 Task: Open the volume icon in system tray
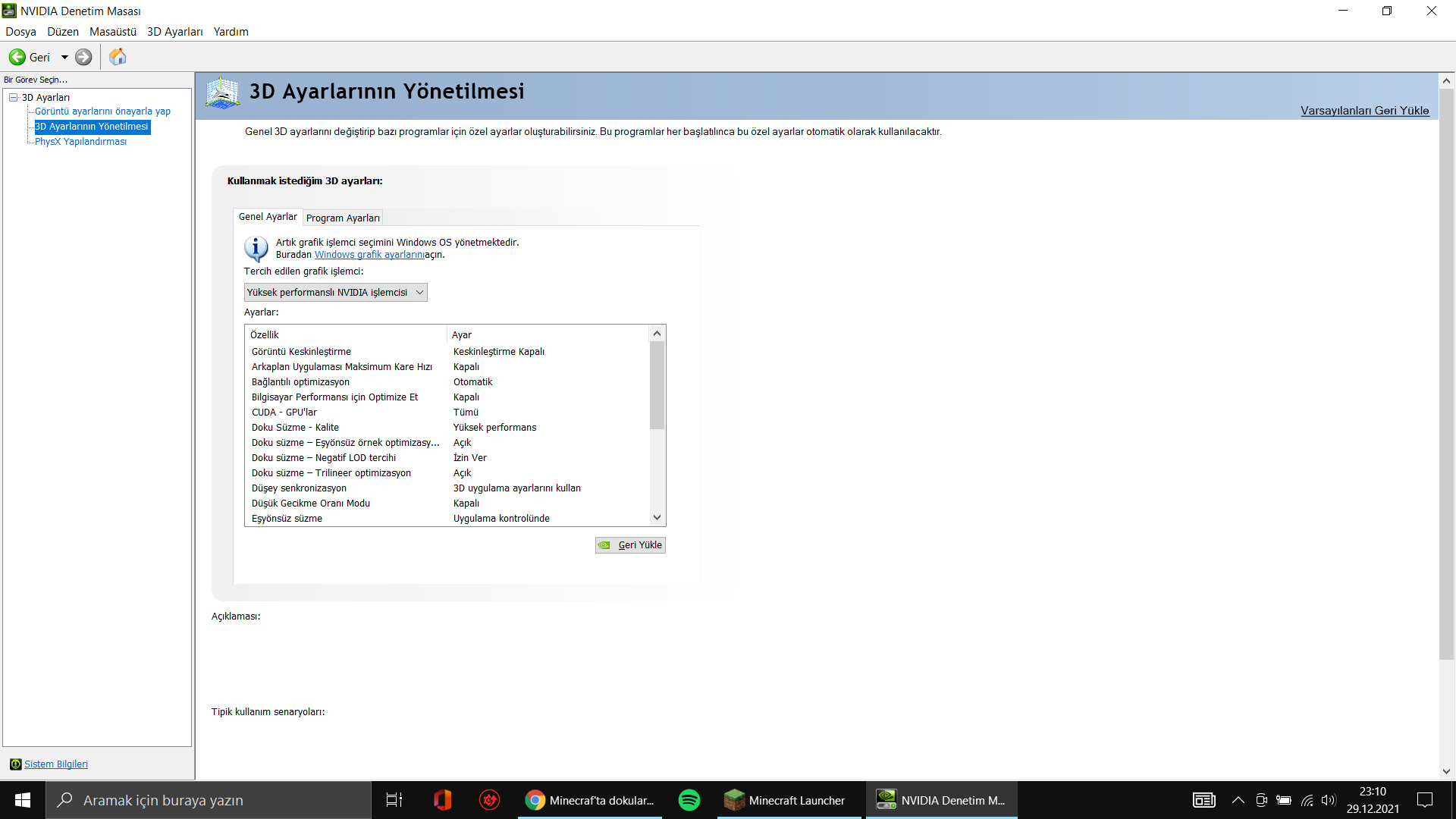[x=1328, y=800]
